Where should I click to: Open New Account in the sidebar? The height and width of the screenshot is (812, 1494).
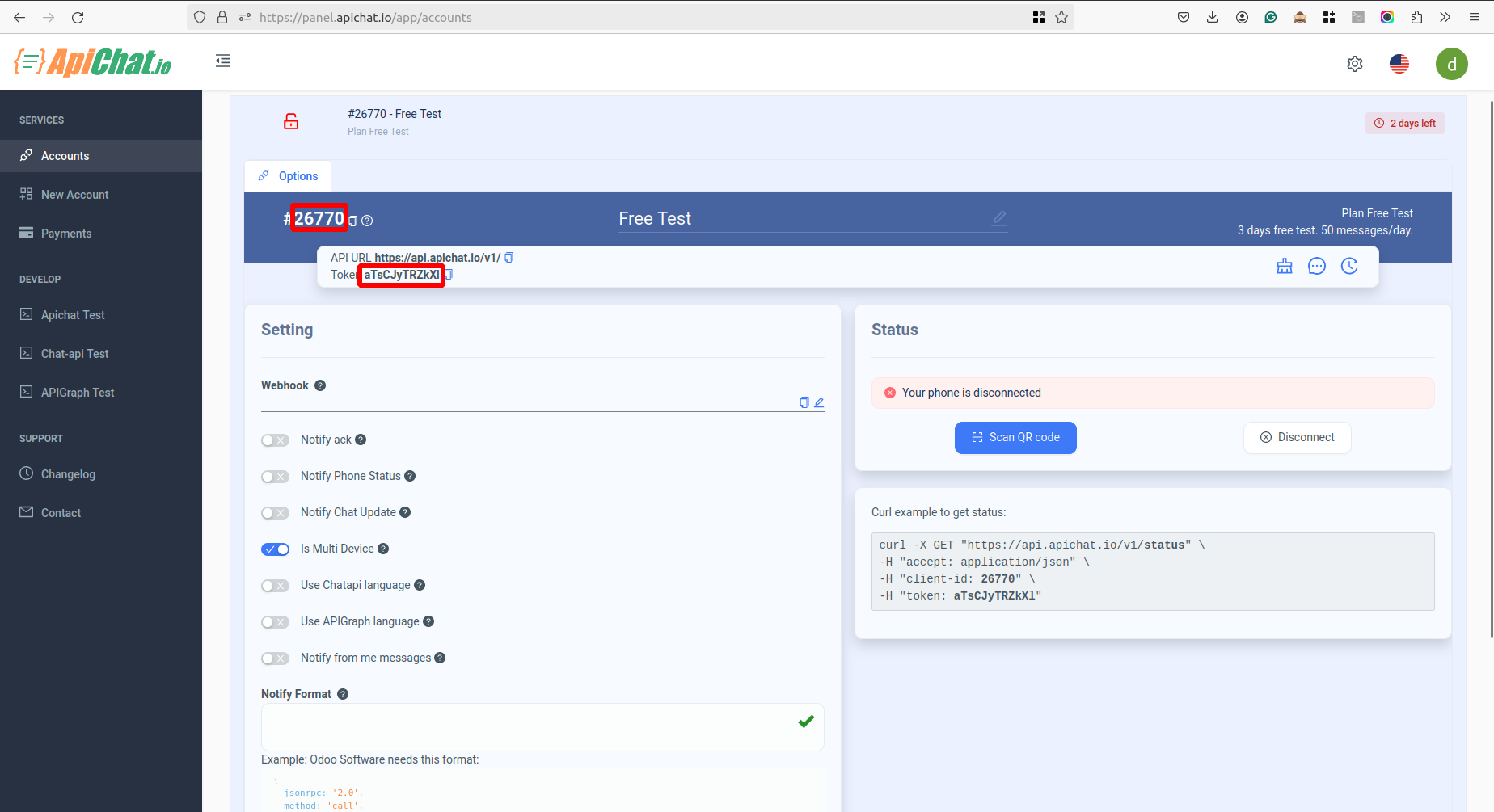pos(101,195)
